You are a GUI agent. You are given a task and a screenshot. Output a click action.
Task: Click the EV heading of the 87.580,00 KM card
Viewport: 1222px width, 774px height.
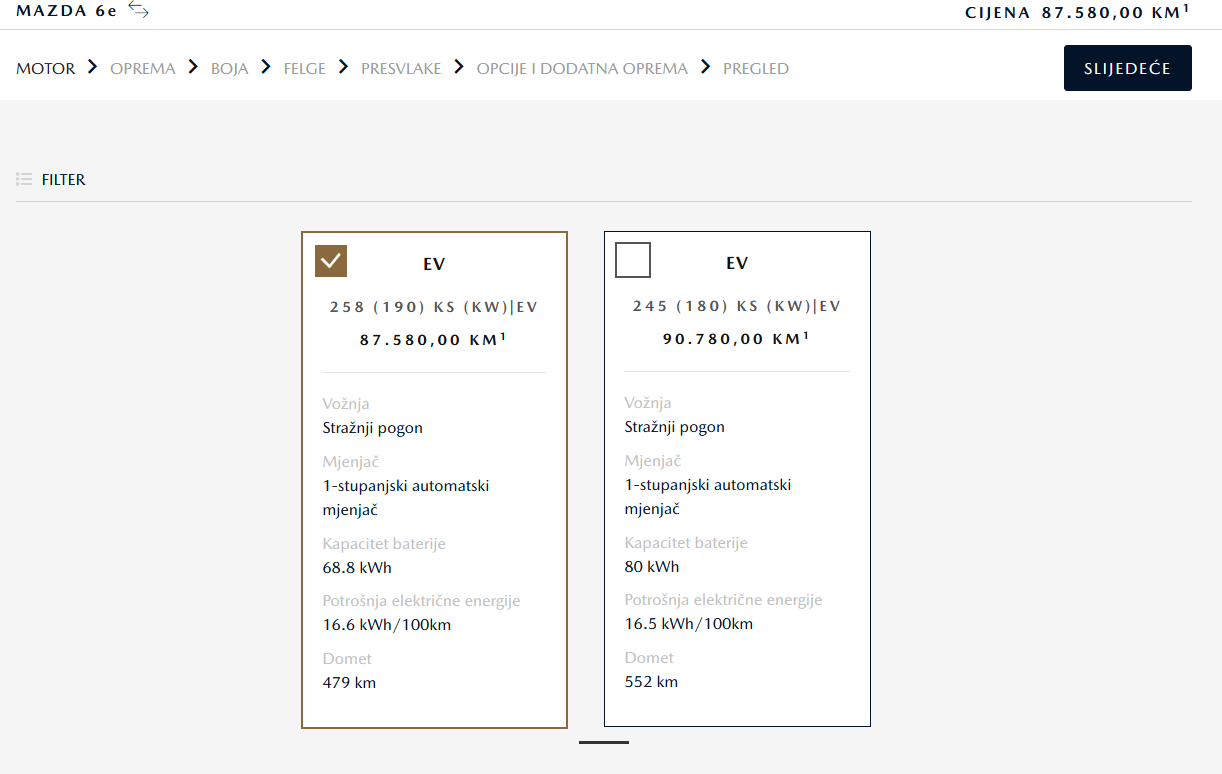(x=434, y=265)
